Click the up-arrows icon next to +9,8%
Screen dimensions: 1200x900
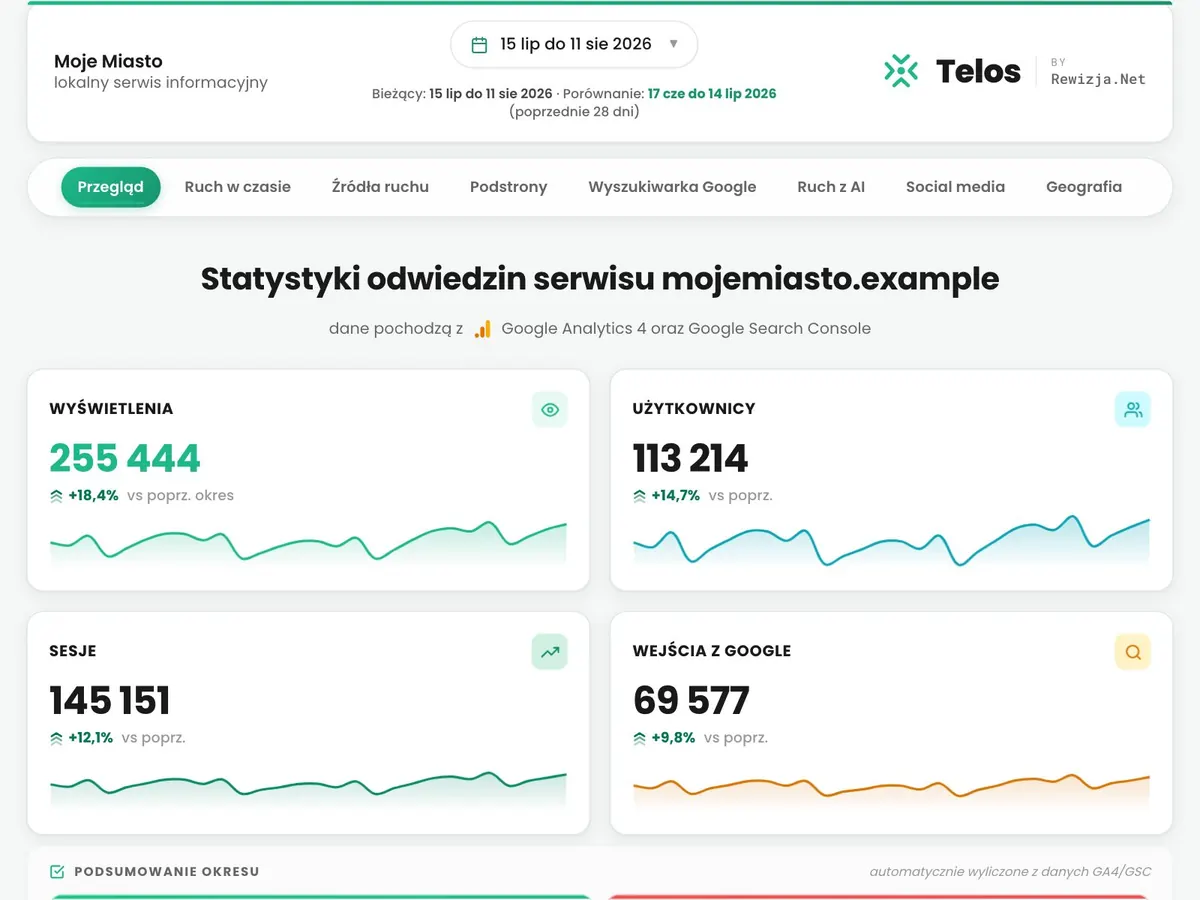640,738
